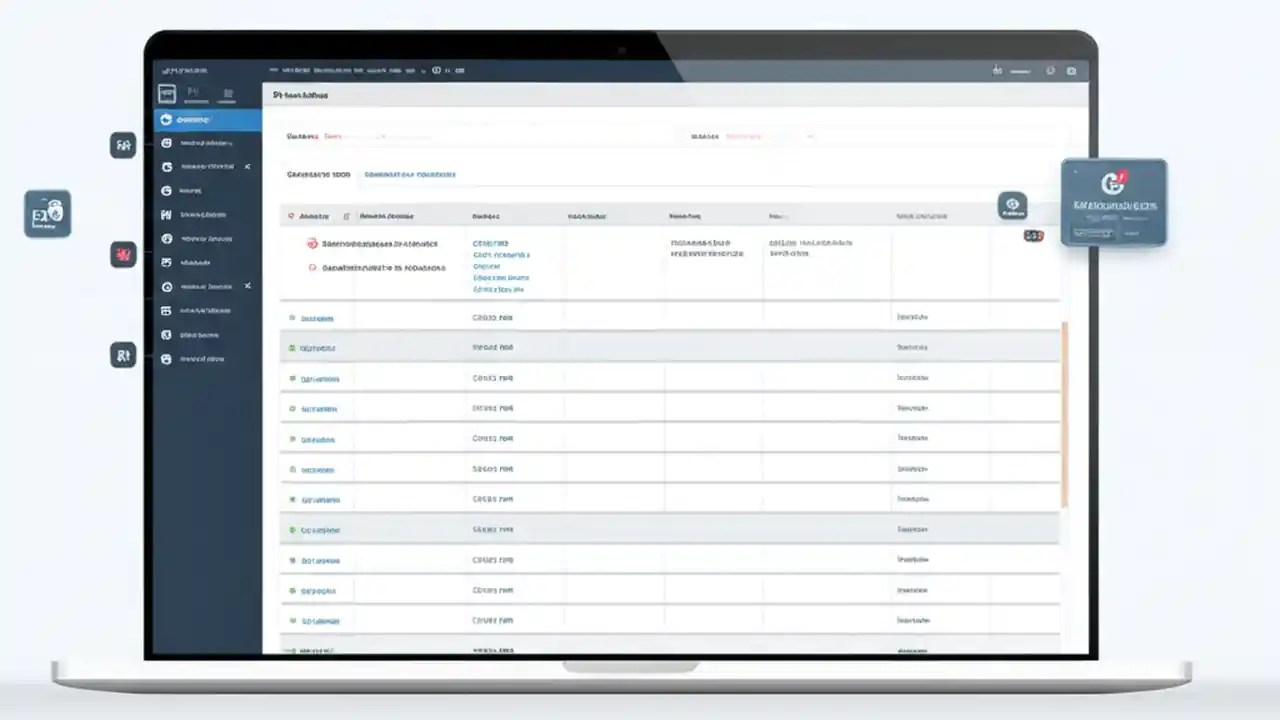Click the clock icon on the last sidebar item
The width and height of the screenshot is (1280, 720).
point(166,359)
